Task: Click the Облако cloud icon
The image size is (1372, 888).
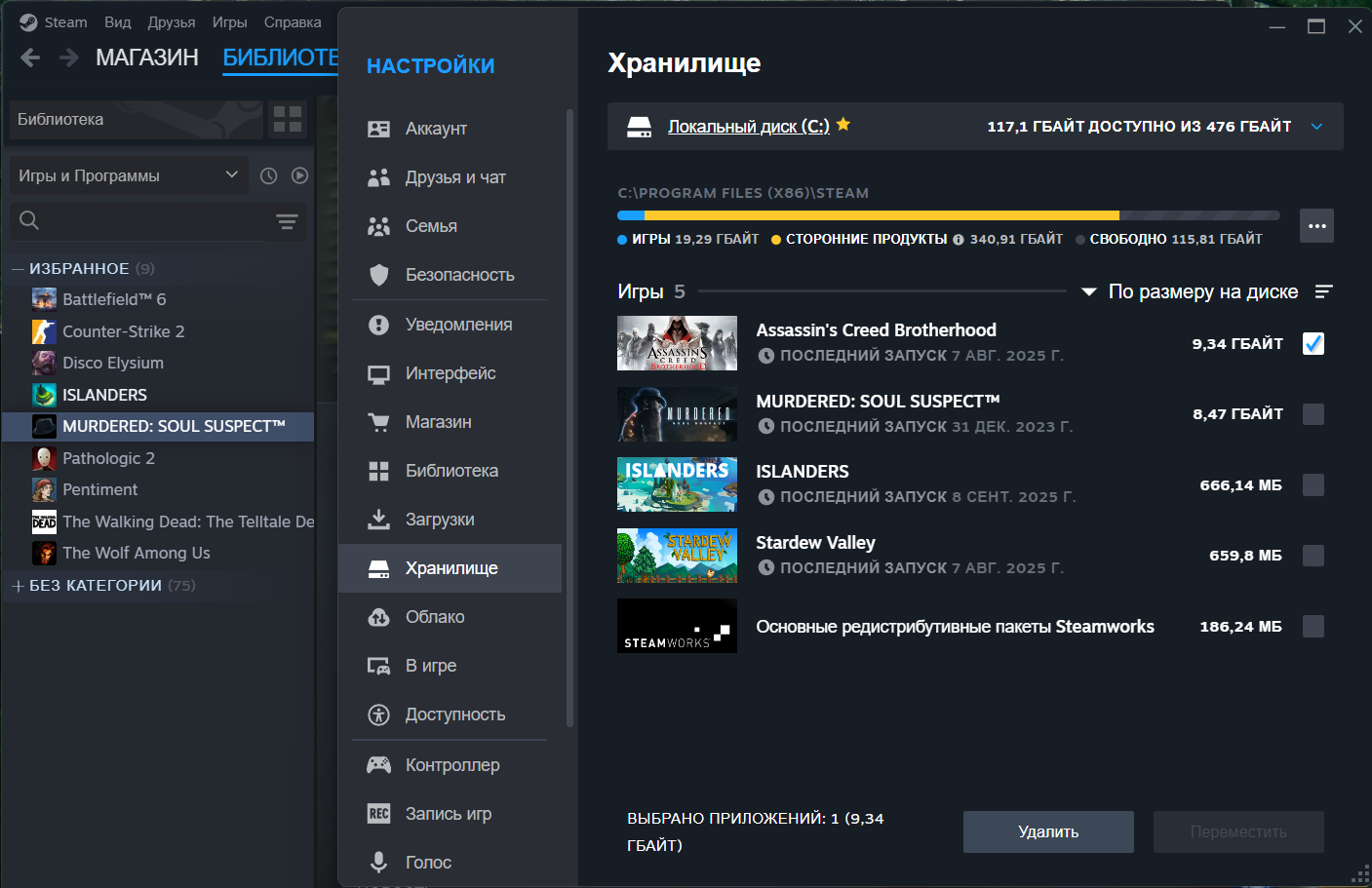Action: pos(378,617)
